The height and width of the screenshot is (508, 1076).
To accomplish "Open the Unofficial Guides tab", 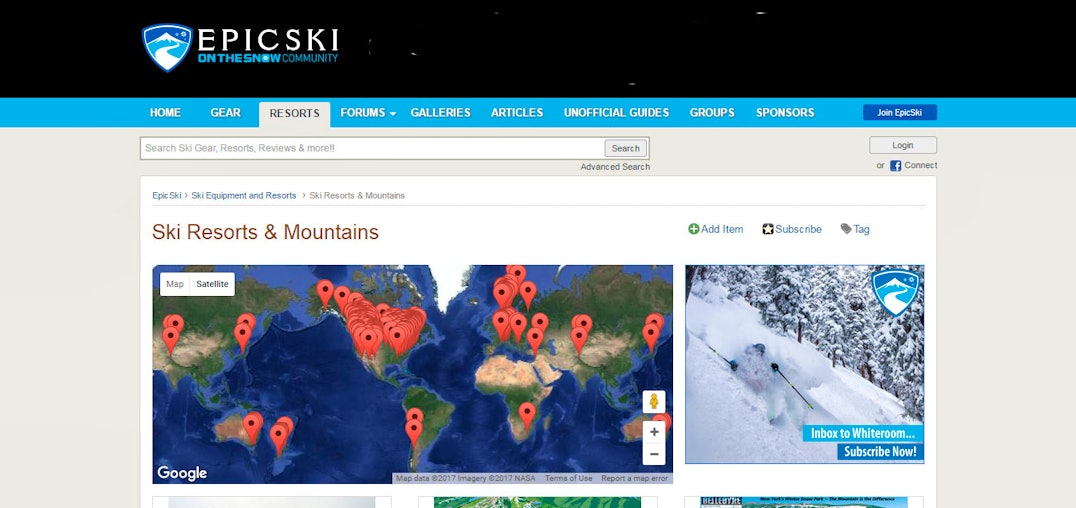I will tap(616, 113).
